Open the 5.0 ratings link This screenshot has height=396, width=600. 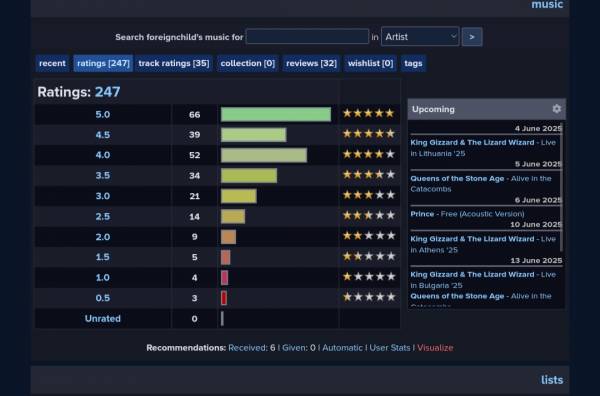point(103,114)
